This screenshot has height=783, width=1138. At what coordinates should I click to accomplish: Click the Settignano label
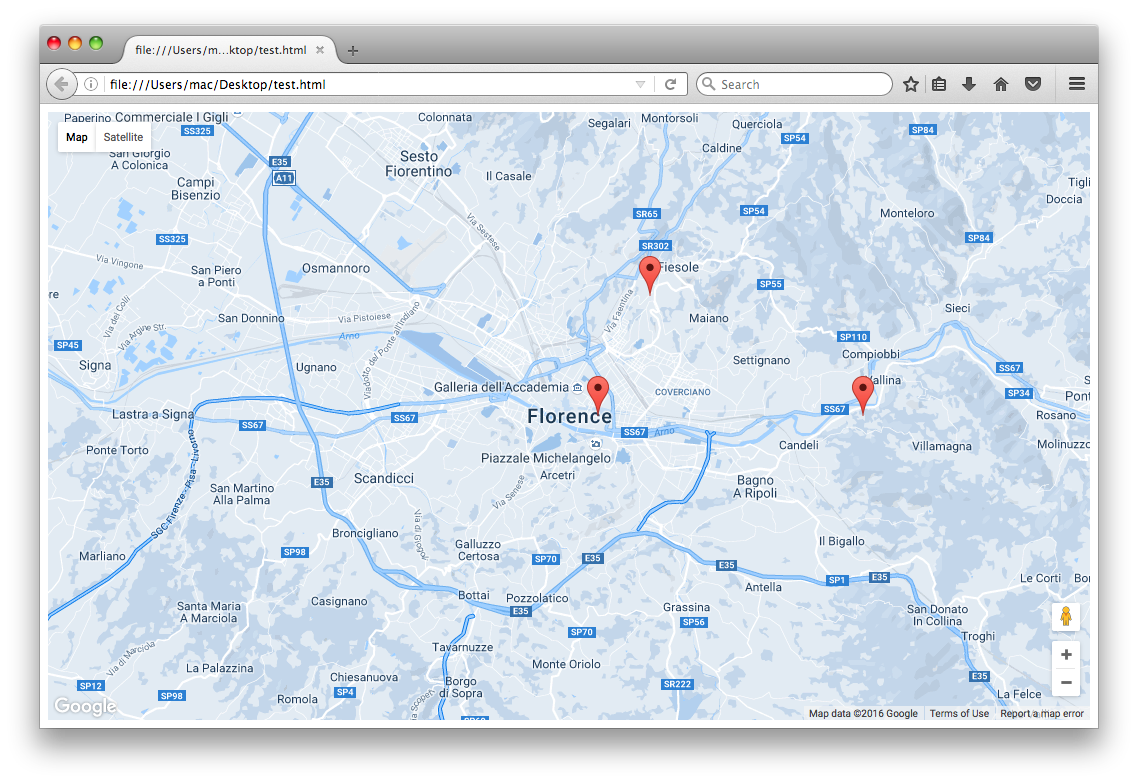pyautogui.click(x=761, y=360)
